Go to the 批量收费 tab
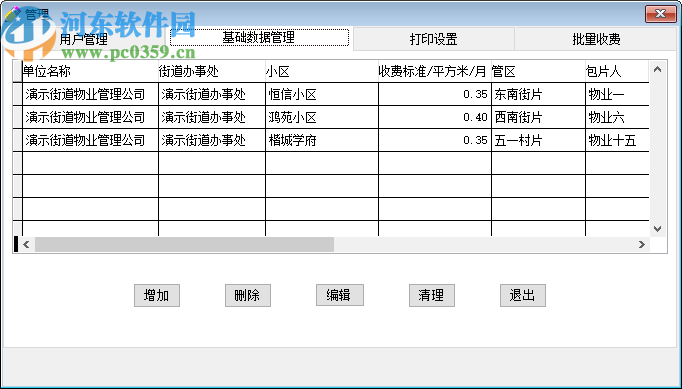The width and height of the screenshot is (682, 389). (x=596, y=39)
